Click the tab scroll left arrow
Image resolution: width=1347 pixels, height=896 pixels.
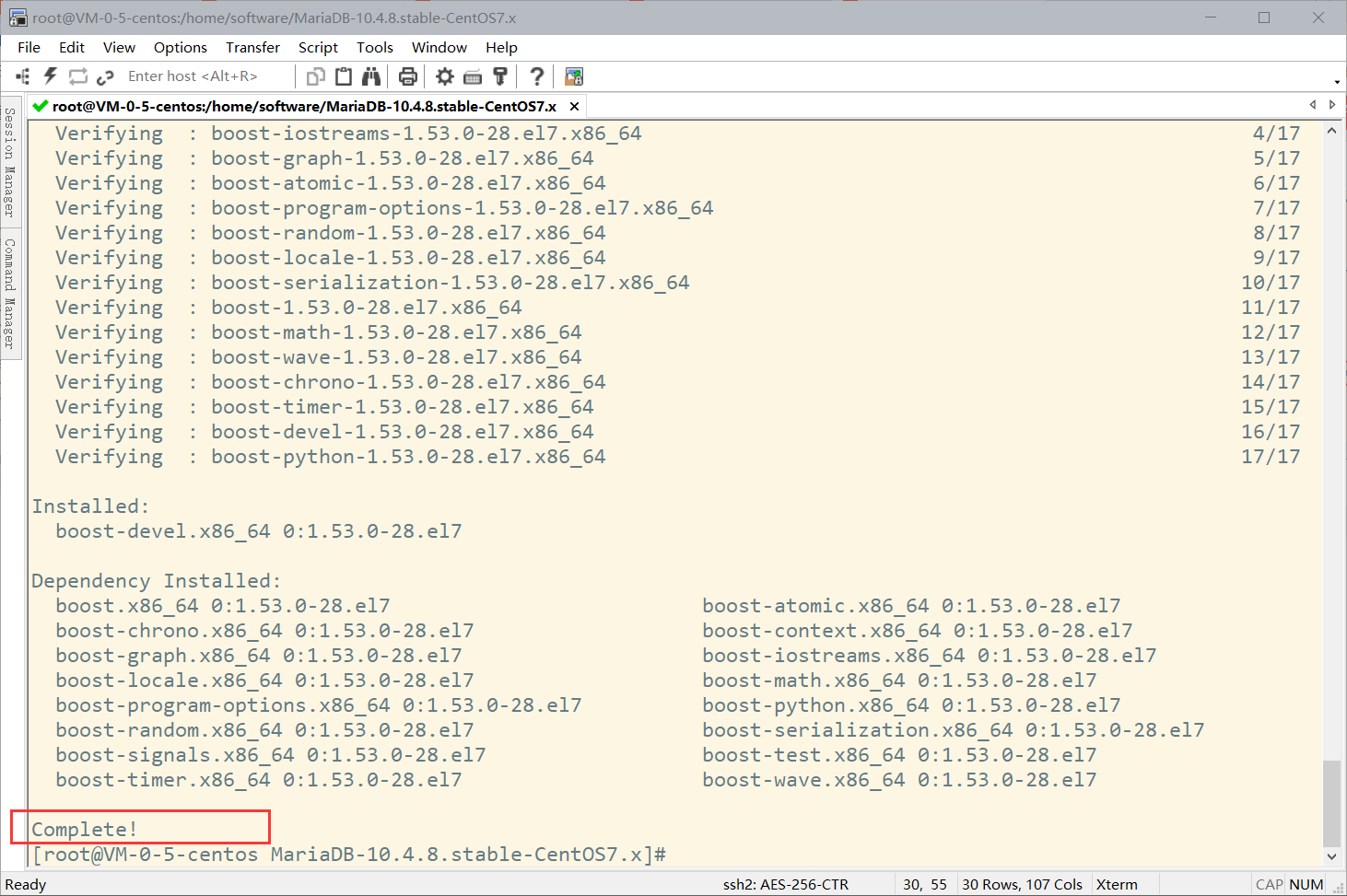click(x=1313, y=105)
